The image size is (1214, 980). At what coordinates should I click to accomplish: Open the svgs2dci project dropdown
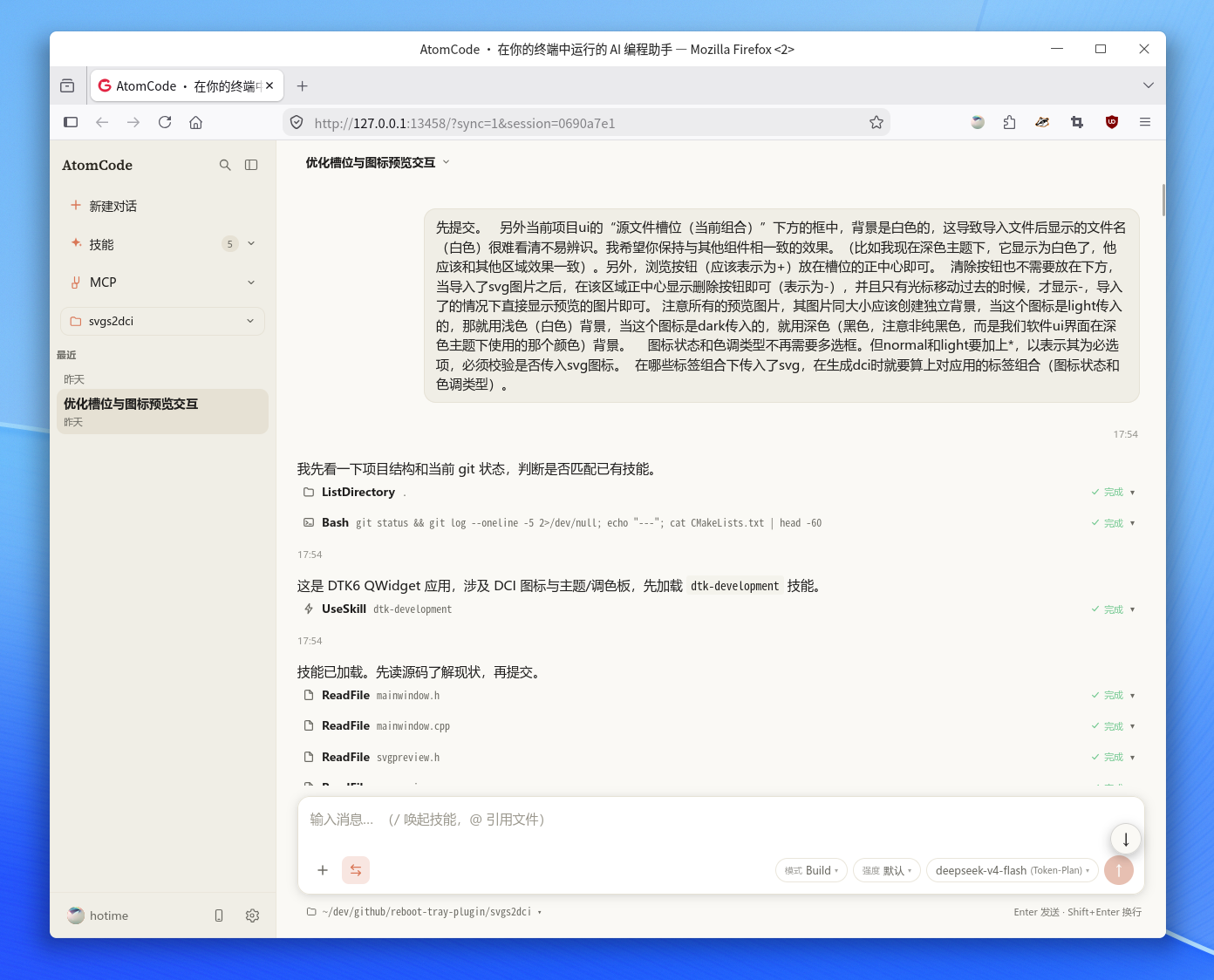pyautogui.click(x=162, y=321)
